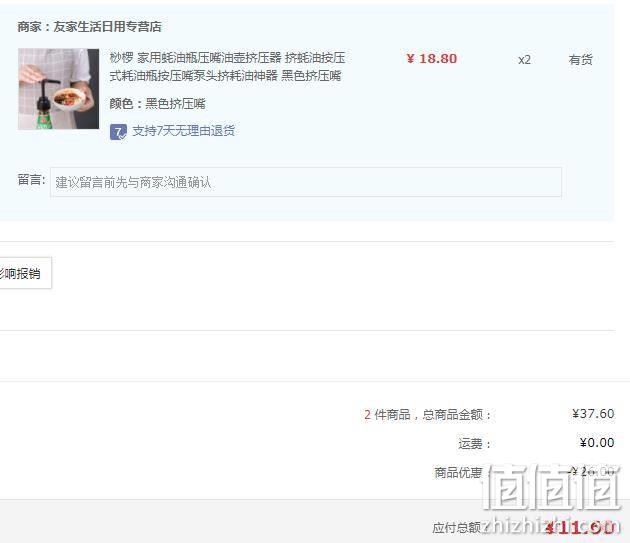Click the 应付总额 payable total label
Screen dimensions: 630x543
point(457,527)
